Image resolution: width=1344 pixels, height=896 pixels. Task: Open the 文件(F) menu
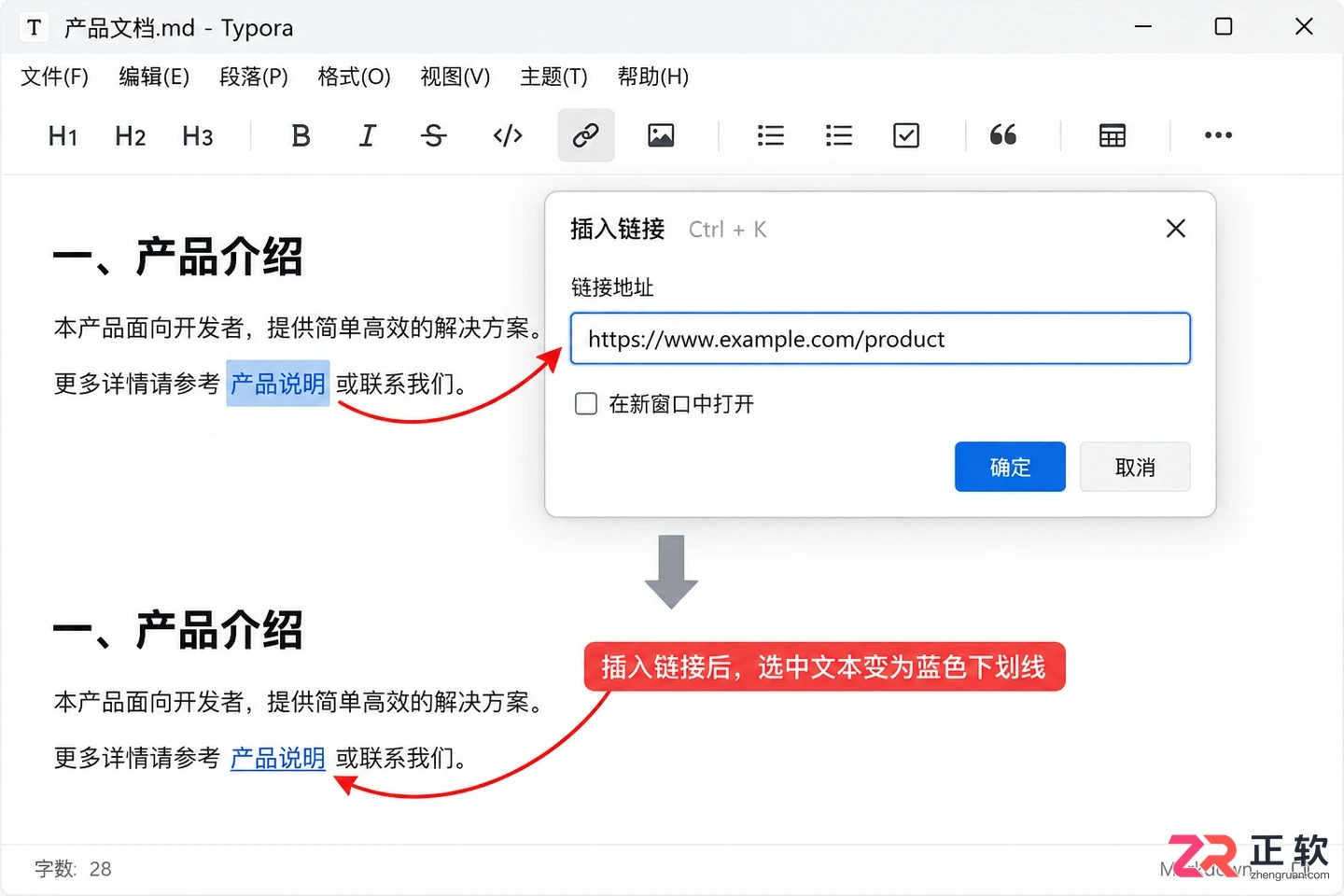coord(55,77)
